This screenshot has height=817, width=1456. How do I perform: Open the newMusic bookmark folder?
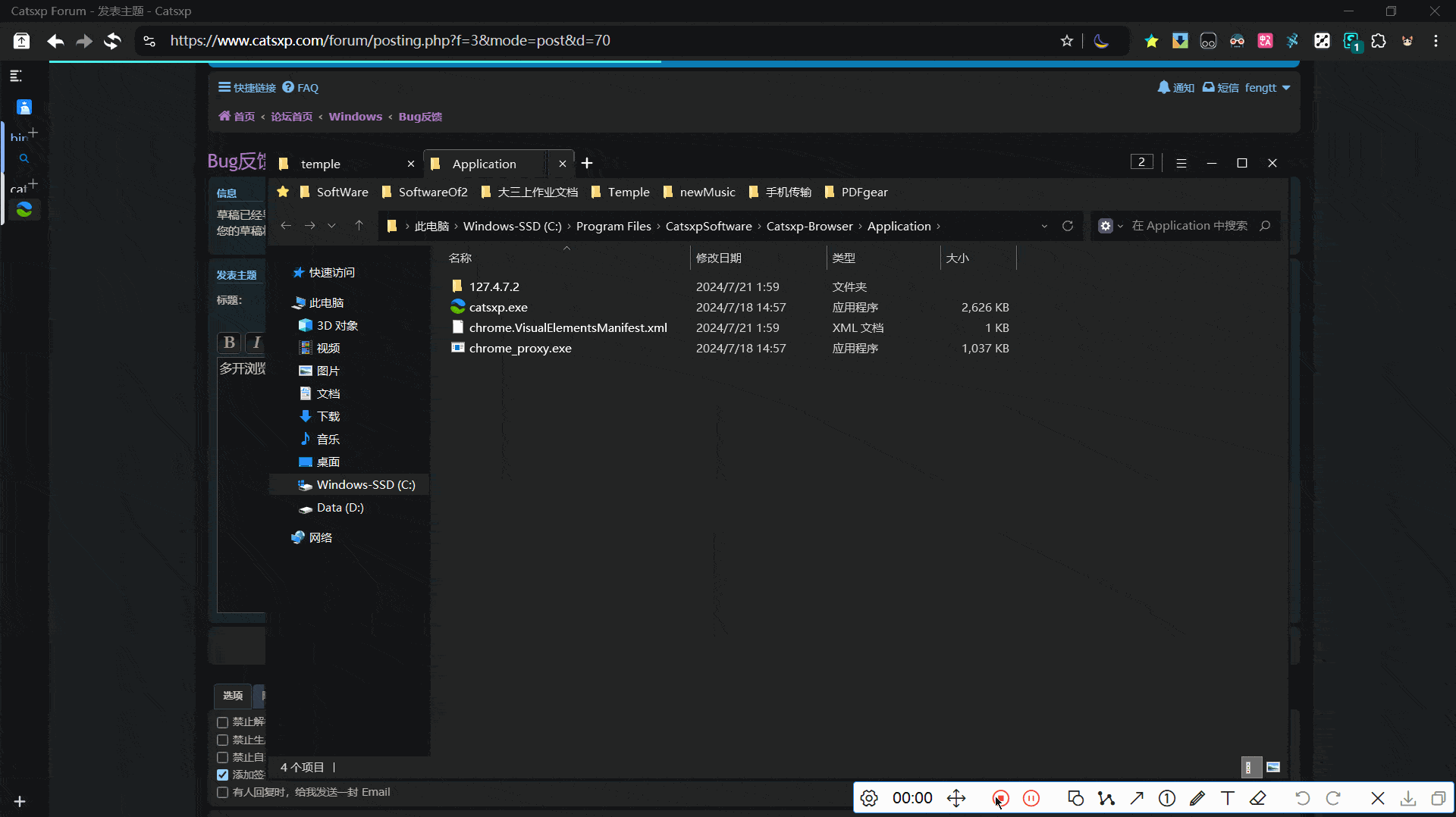click(x=699, y=193)
